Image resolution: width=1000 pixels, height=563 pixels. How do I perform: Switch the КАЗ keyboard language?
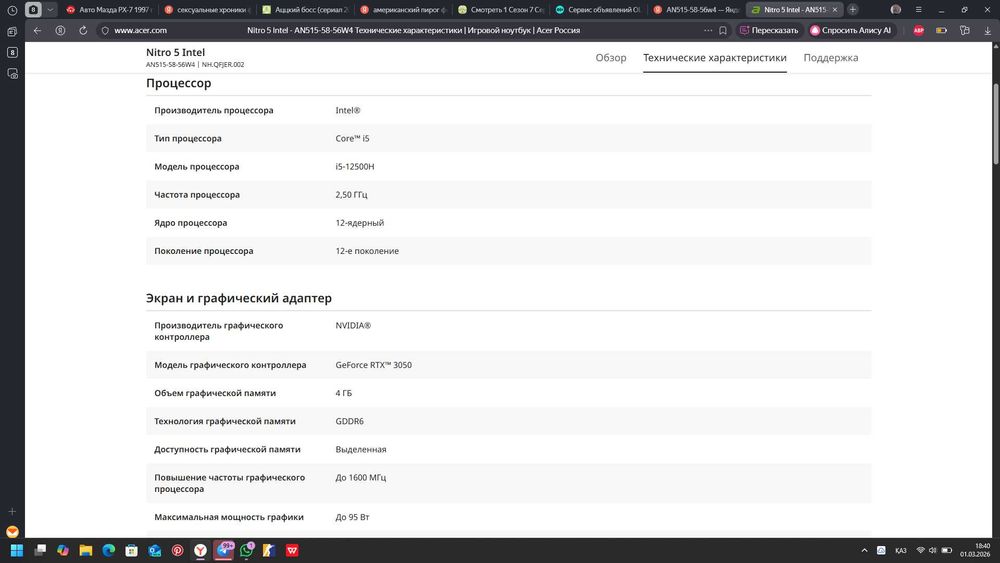tap(901, 550)
